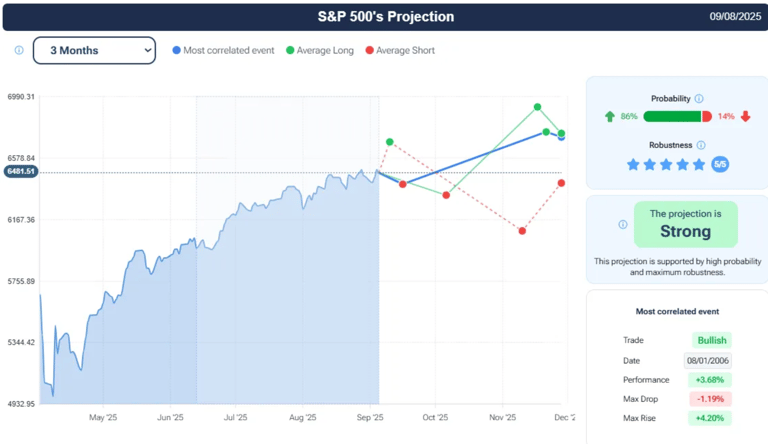Click the info icon next to Robustness
The image size is (768, 444).
[x=699, y=145]
